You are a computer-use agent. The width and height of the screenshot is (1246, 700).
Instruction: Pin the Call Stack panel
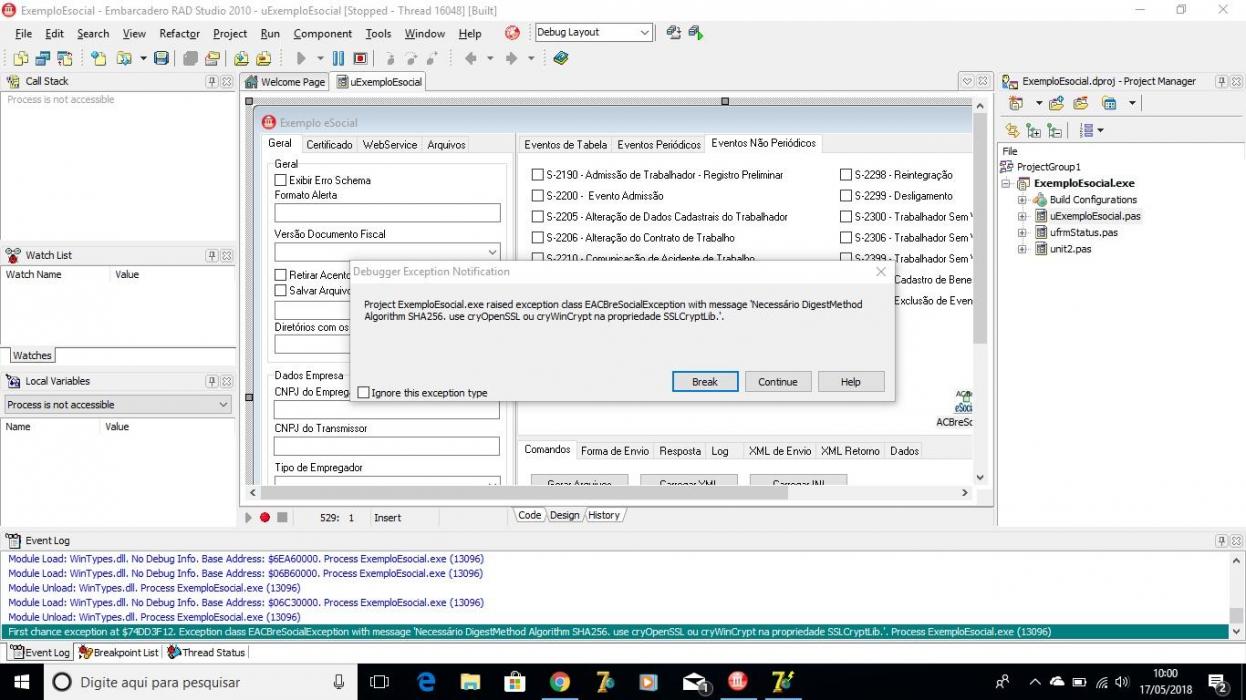(212, 82)
